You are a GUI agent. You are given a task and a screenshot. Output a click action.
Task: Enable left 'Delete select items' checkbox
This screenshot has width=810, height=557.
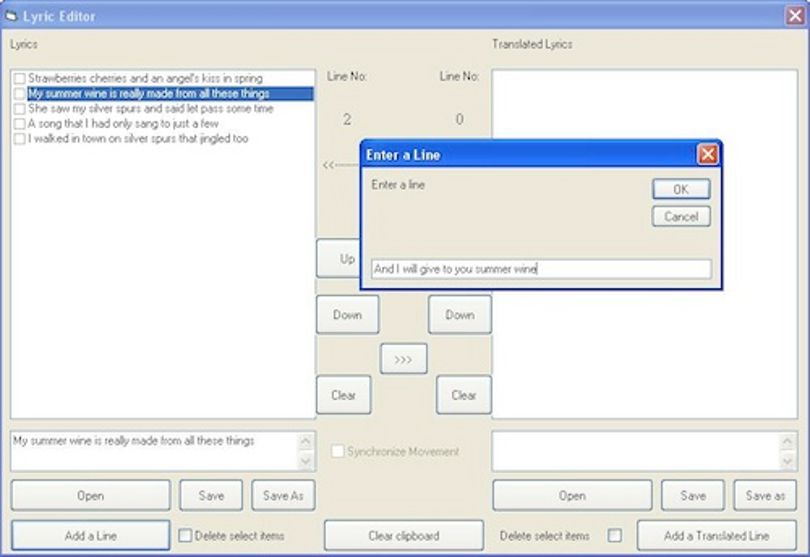coord(185,535)
